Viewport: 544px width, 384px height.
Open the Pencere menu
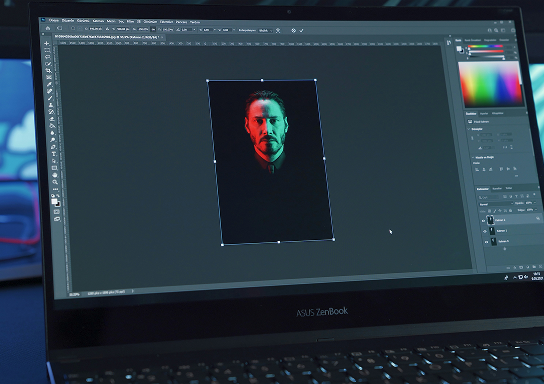pos(181,22)
